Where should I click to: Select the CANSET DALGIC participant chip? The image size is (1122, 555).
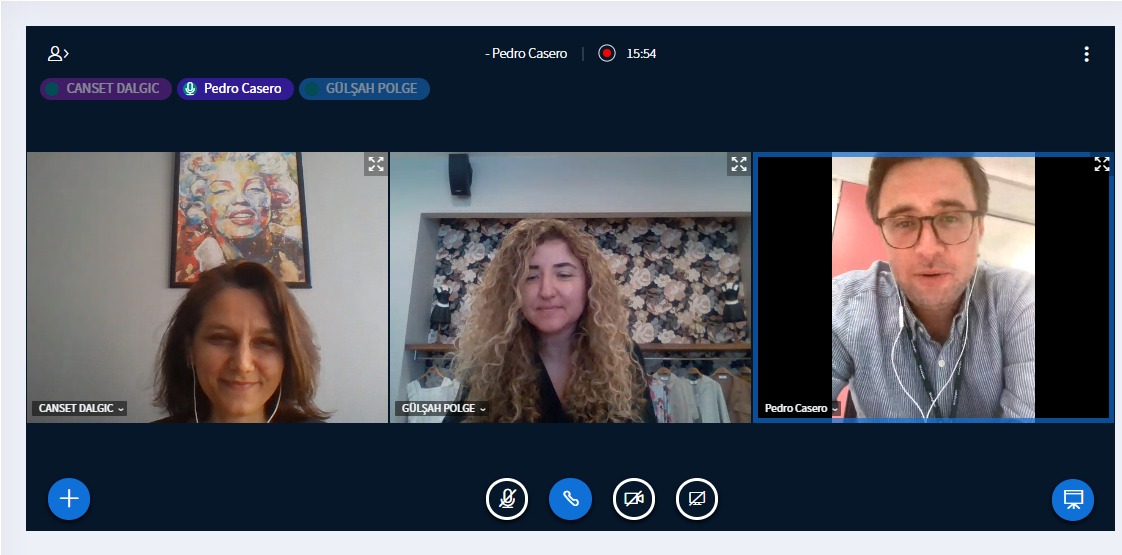[106, 89]
